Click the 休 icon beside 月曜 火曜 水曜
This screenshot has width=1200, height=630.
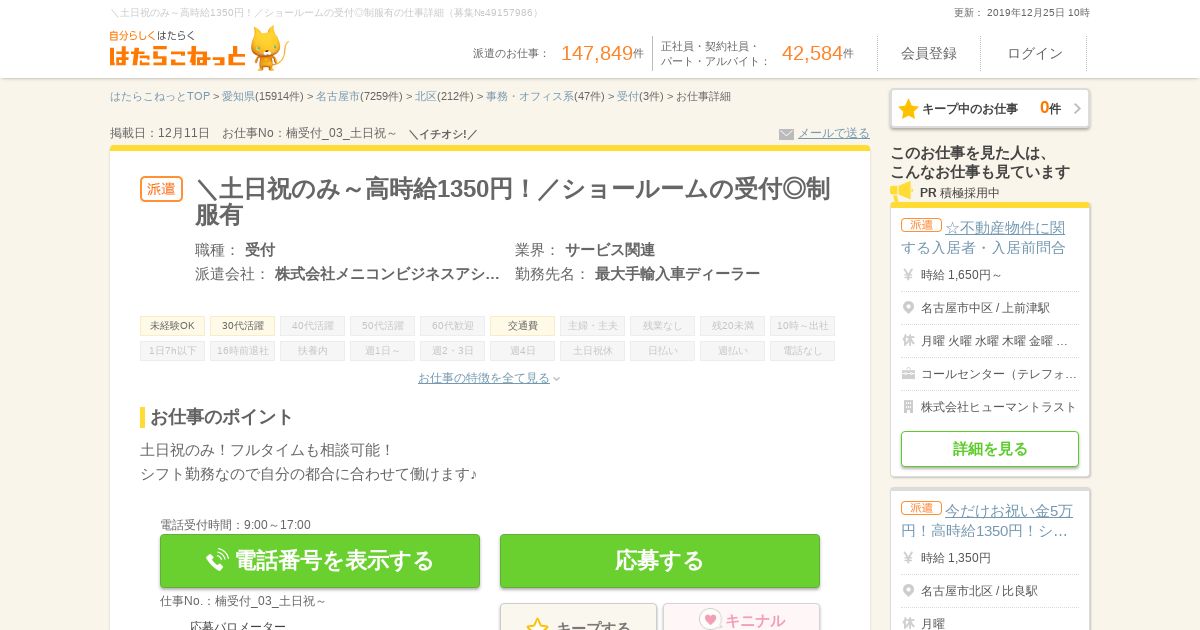coord(908,341)
